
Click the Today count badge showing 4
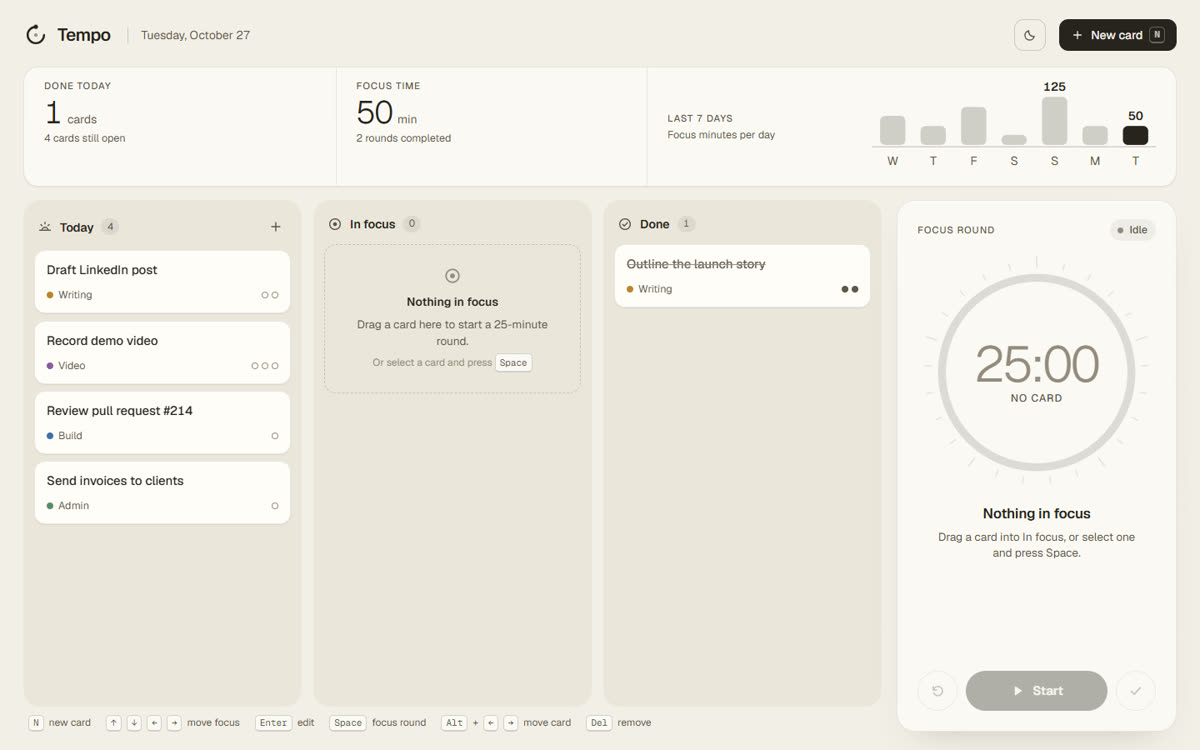pyautogui.click(x=110, y=227)
